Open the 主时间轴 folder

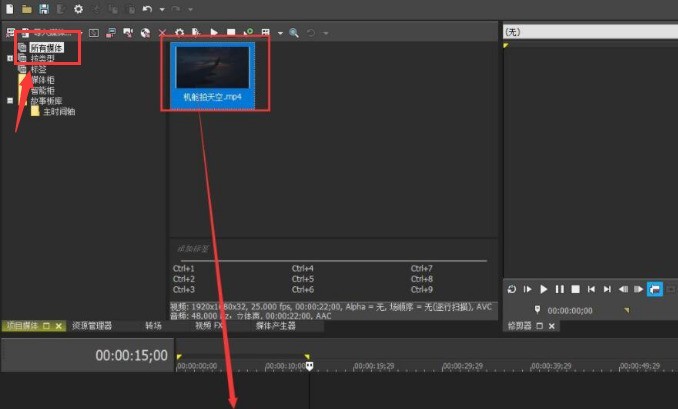[x=59, y=112]
